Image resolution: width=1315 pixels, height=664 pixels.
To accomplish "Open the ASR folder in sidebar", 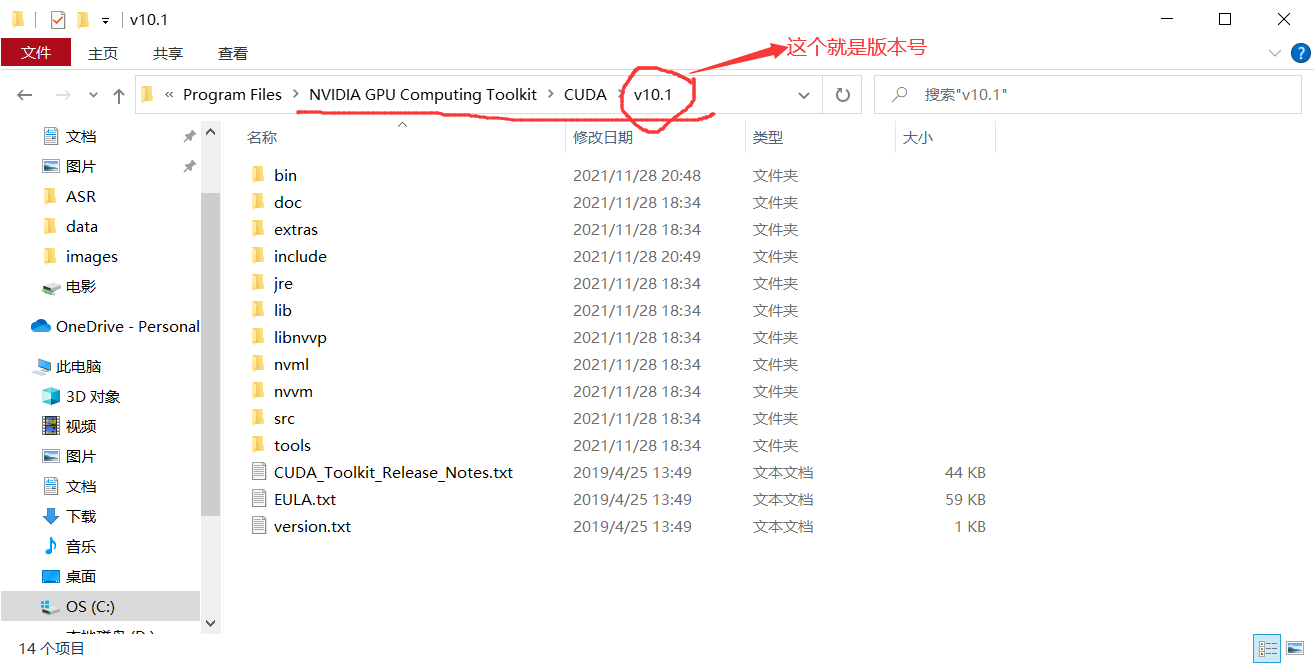I will (x=69, y=196).
